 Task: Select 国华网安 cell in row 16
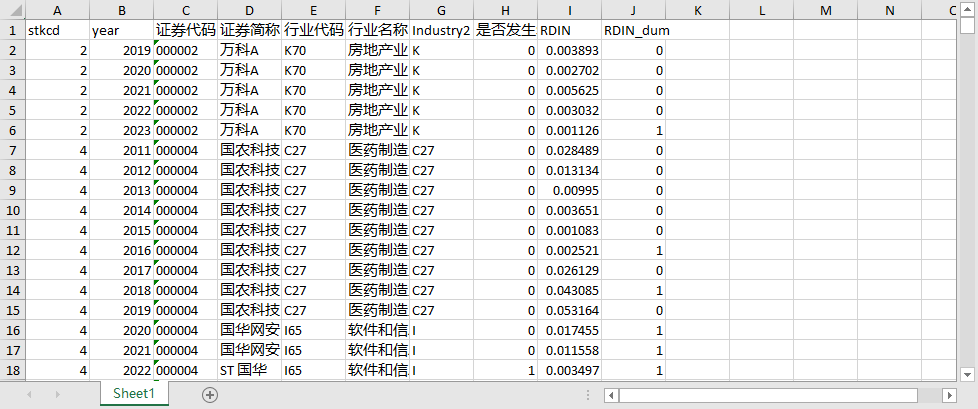250,330
